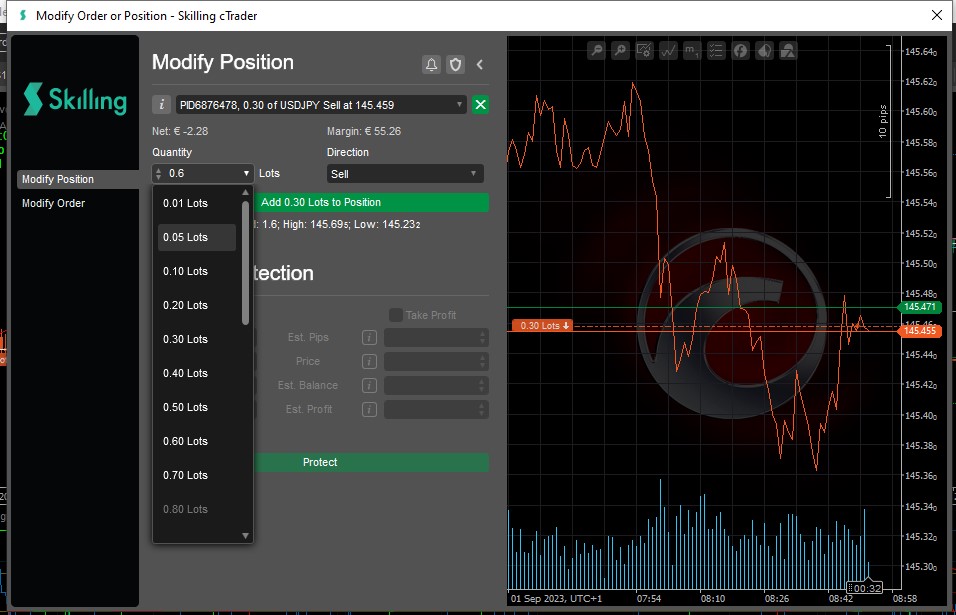Switch to the Modify Position tab
956x615 pixels.
tap(78, 179)
